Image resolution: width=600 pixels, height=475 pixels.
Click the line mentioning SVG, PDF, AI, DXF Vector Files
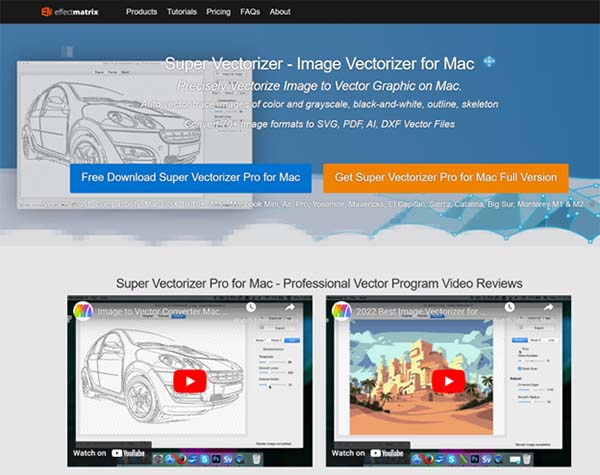coord(320,124)
